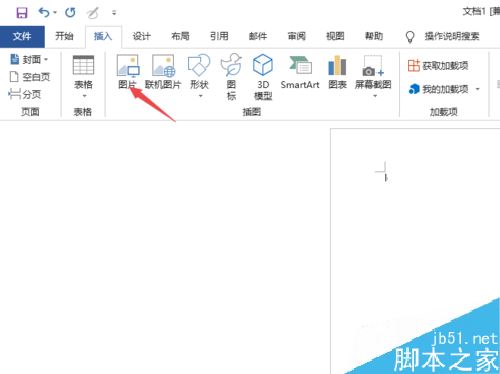Select the 插入 (Insert) tab
Screen dimensions: 500x374
(103, 36)
